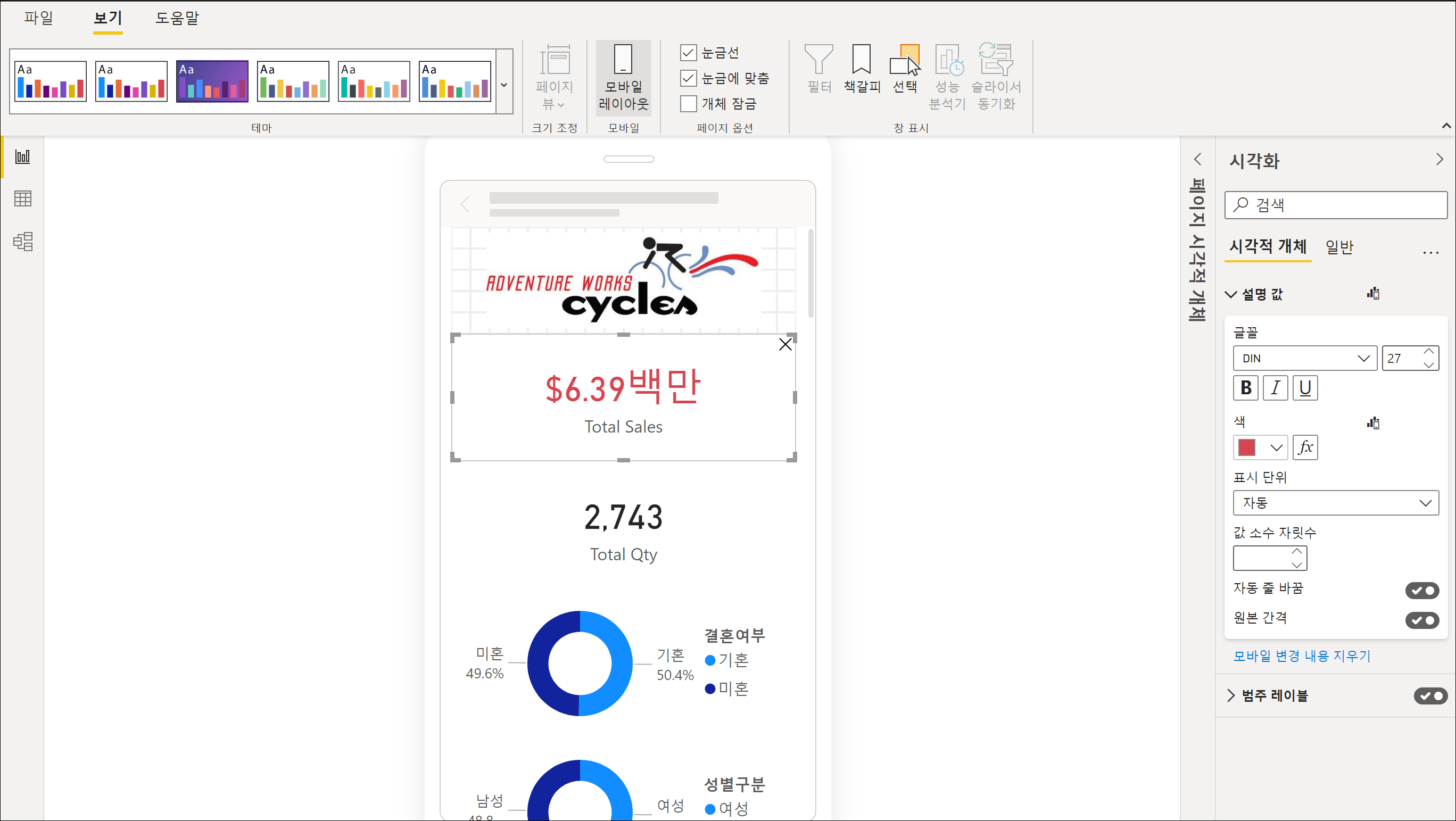This screenshot has width=1456, height=821.
Task: Switch to the General (일반) formatting tab
Action: click(1339, 247)
